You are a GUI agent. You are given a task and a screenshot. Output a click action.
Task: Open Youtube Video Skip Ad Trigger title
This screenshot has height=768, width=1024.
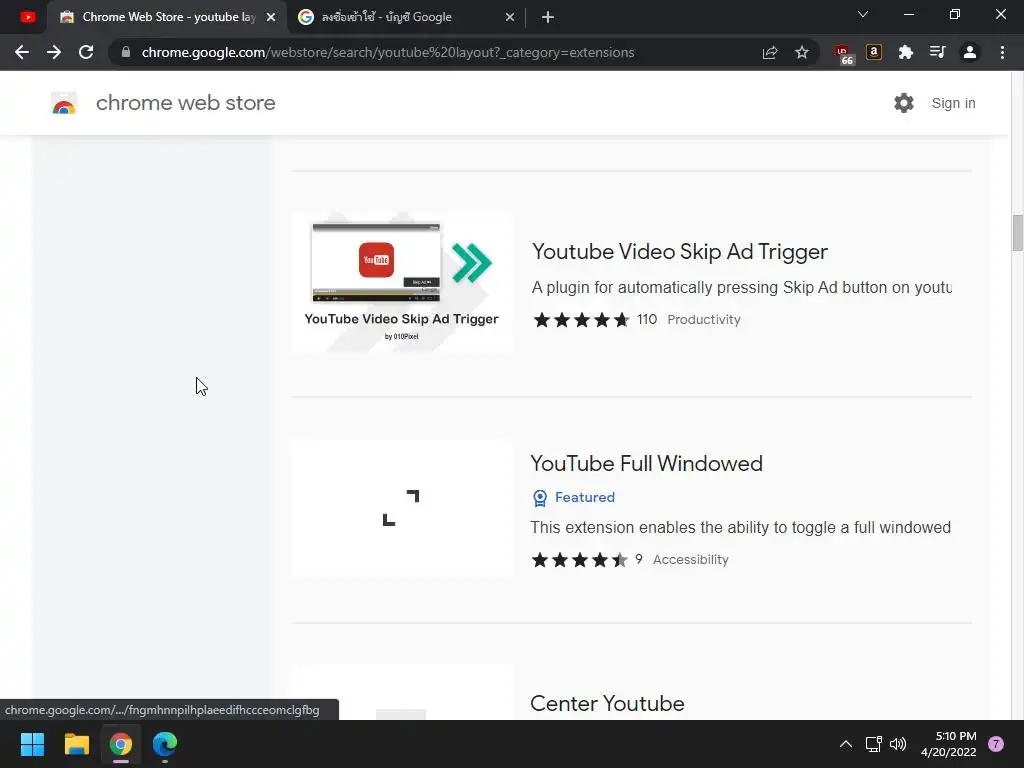click(x=680, y=251)
